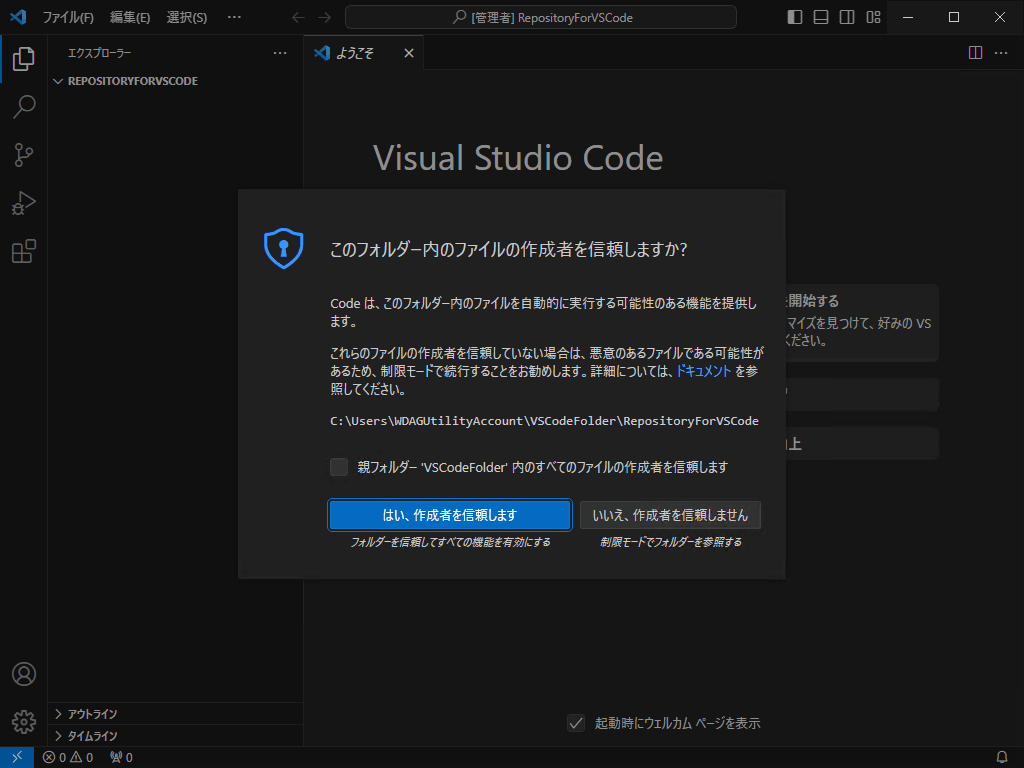The width and height of the screenshot is (1024, 768).
Task: Expand the アウトライン section
Action: point(175,714)
